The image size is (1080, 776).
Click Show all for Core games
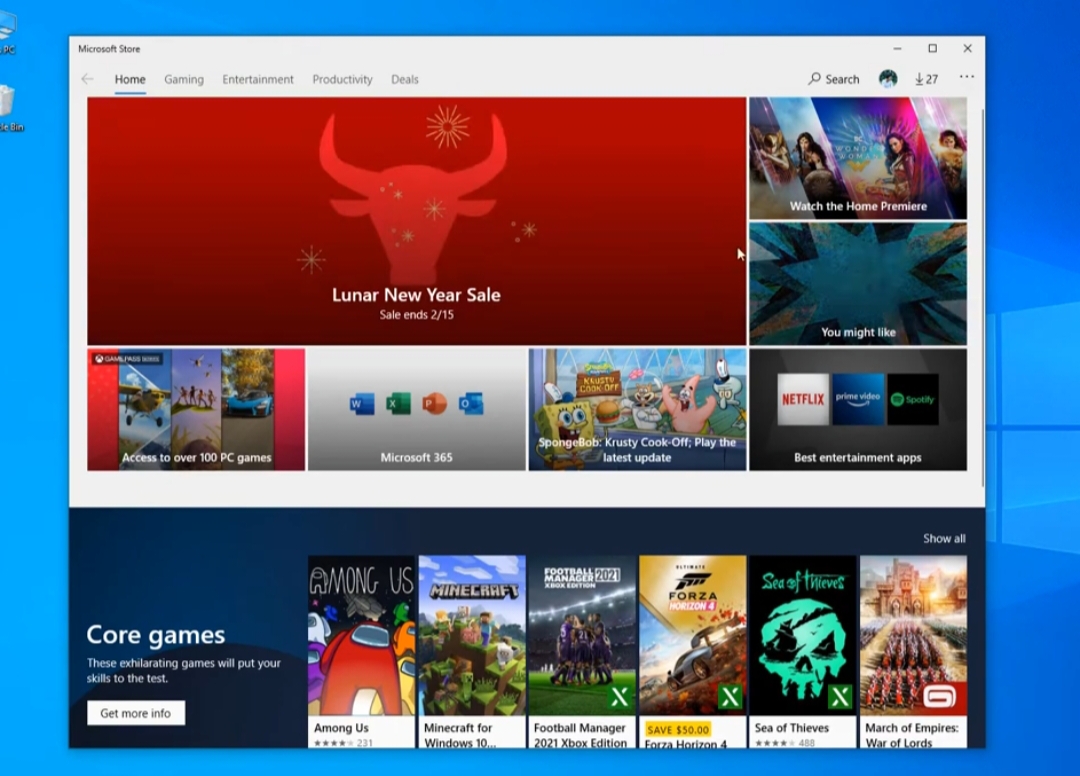click(944, 538)
